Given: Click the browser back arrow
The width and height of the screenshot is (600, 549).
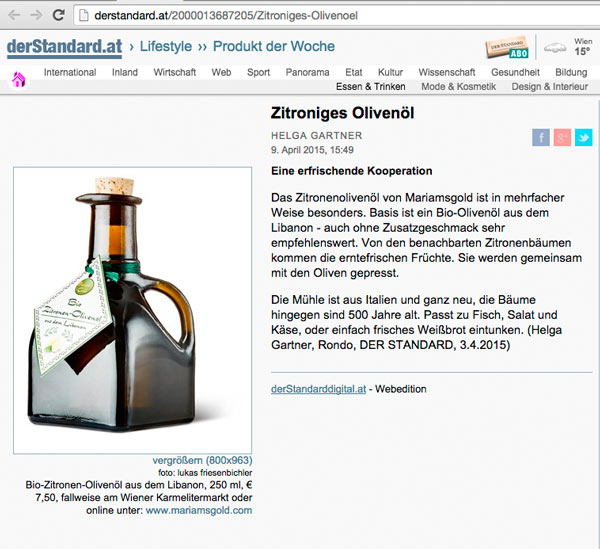Looking at the screenshot, I should 14,15.
